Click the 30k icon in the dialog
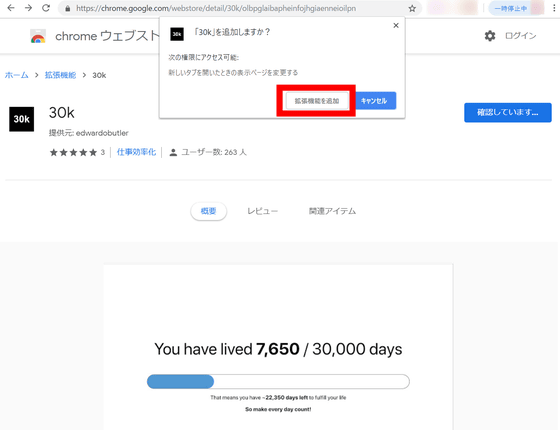 click(x=177, y=34)
